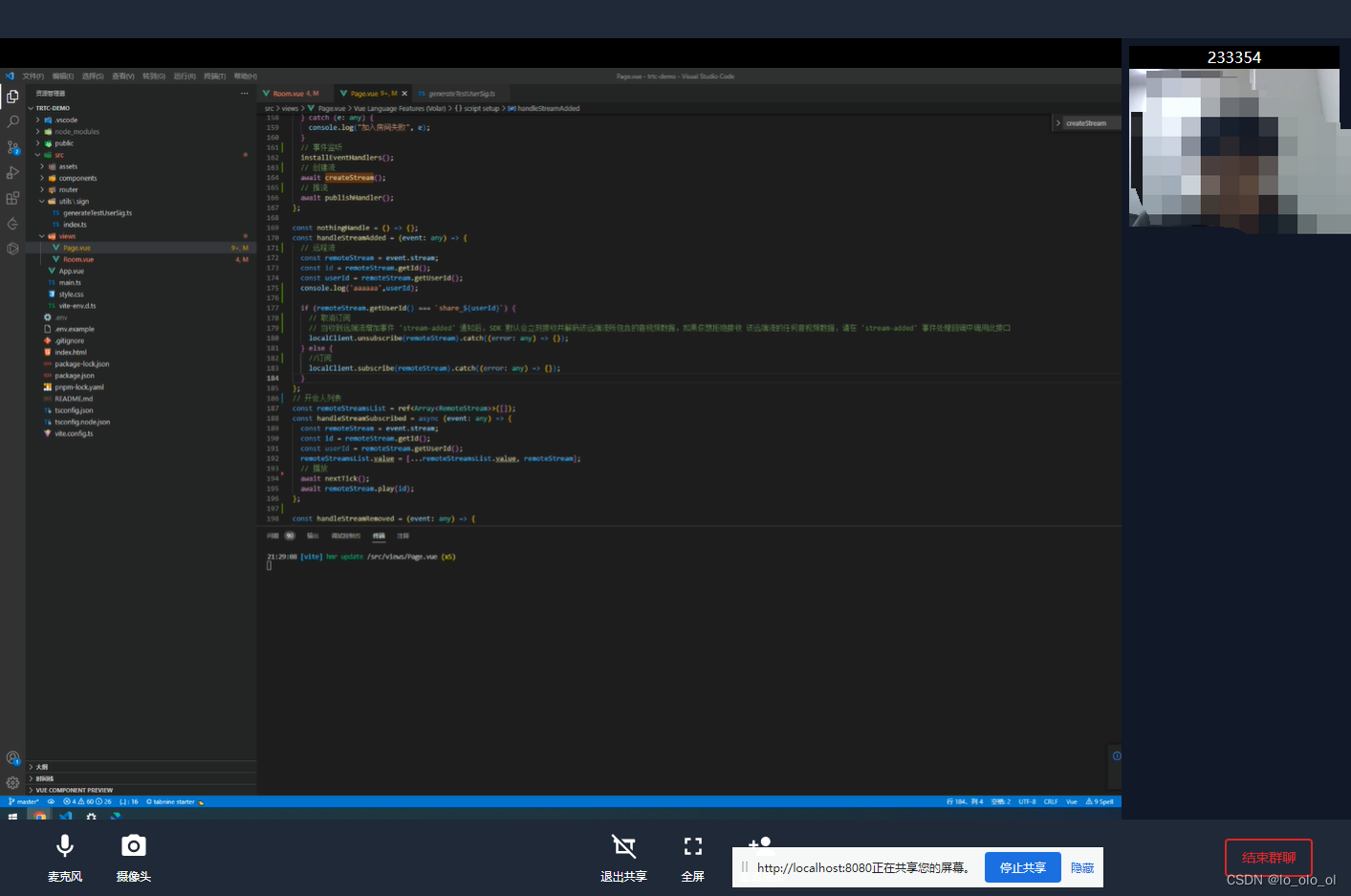
Task: Open 查看(V) menu in VS Code
Action: coord(123,76)
